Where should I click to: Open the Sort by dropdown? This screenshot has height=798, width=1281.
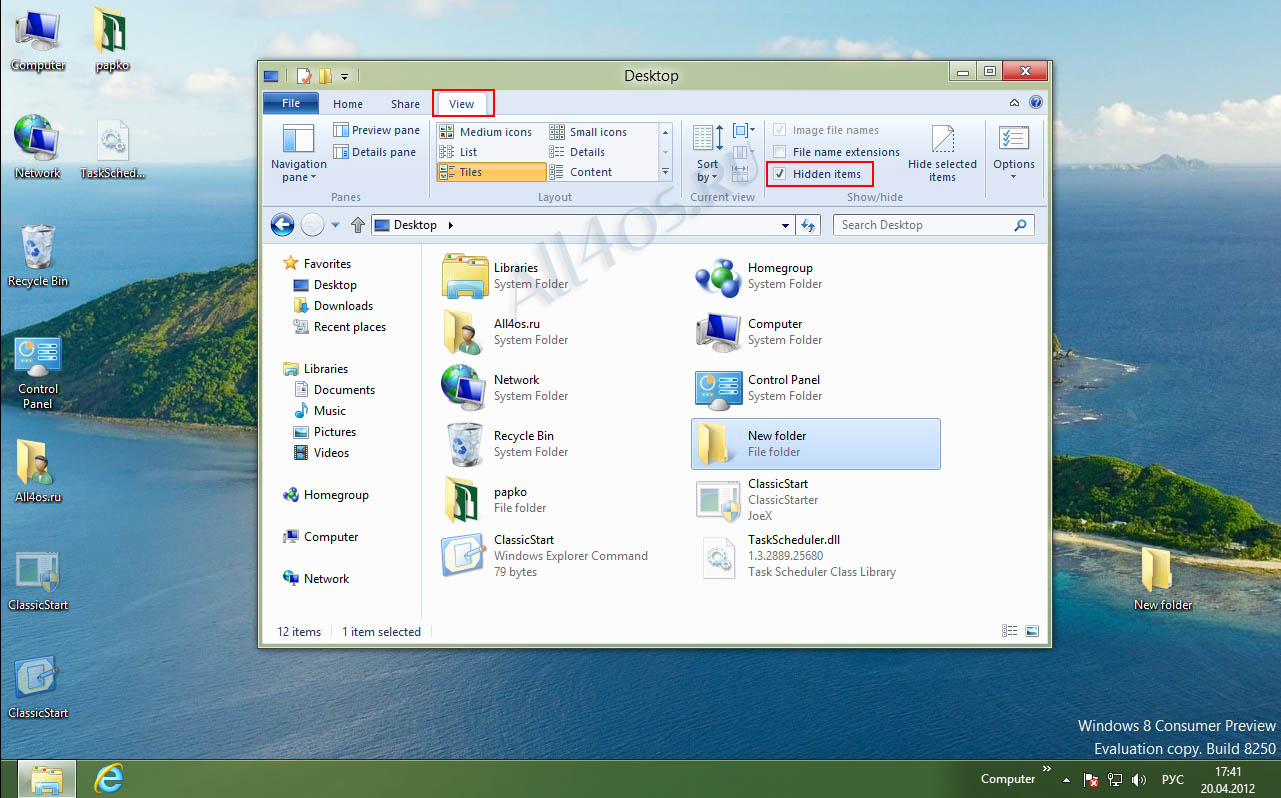[x=708, y=153]
